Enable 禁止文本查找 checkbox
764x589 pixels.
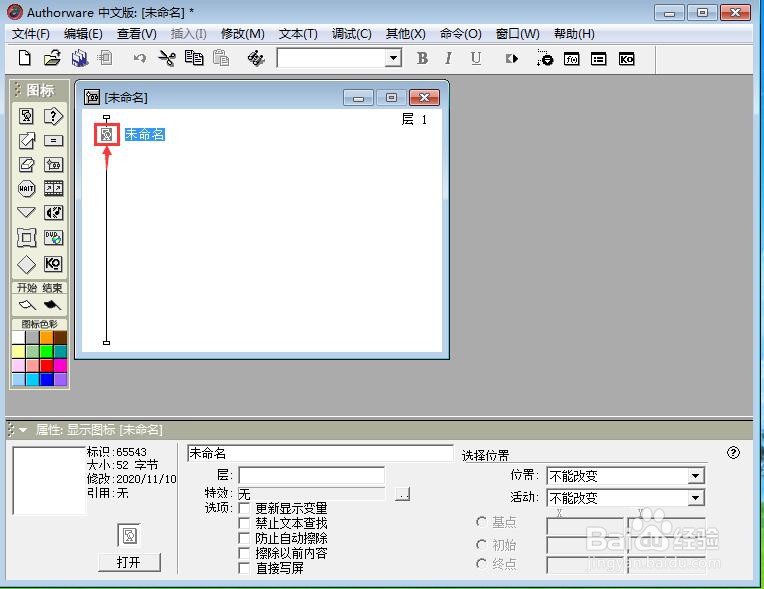tap(244, 523)
